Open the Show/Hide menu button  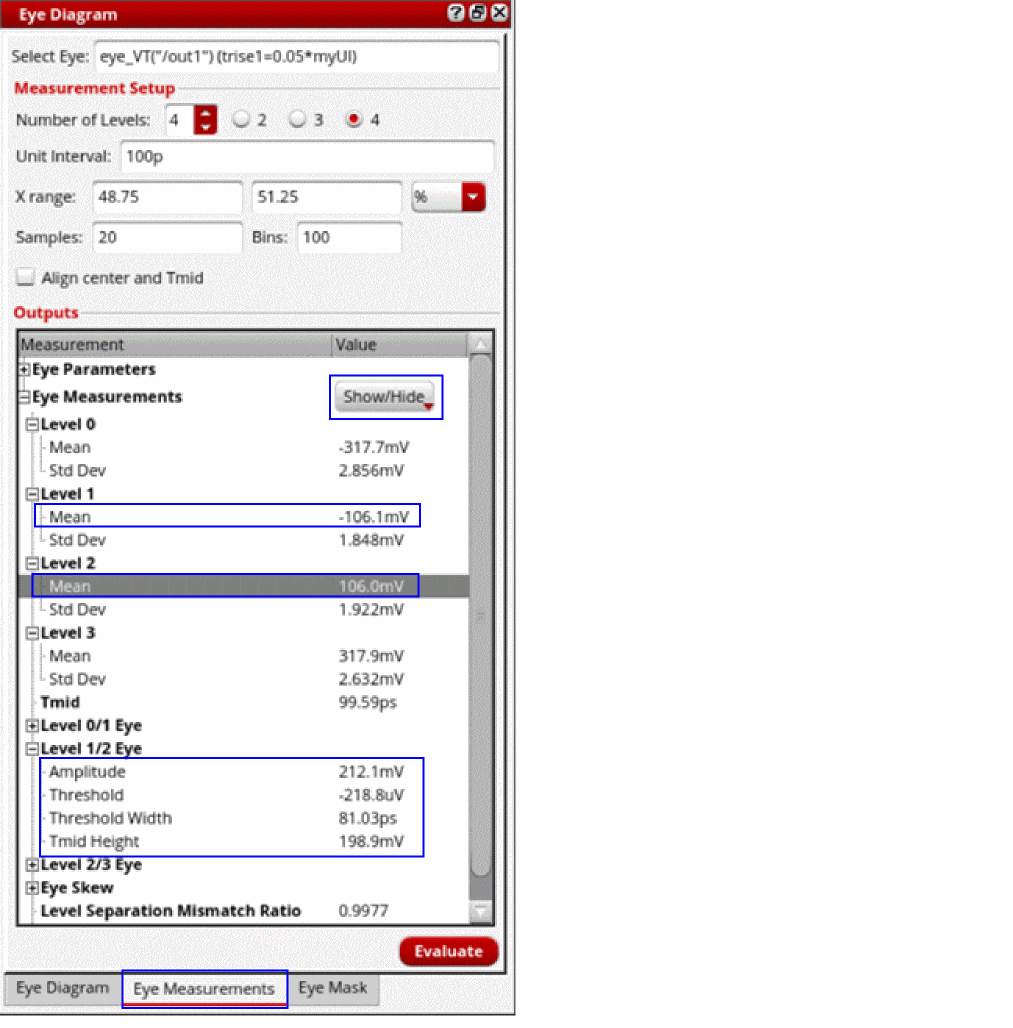point(385,397)
